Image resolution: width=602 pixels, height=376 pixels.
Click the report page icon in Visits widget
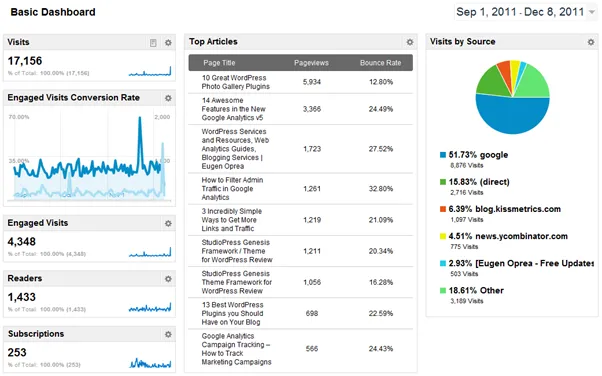point(153,43)
